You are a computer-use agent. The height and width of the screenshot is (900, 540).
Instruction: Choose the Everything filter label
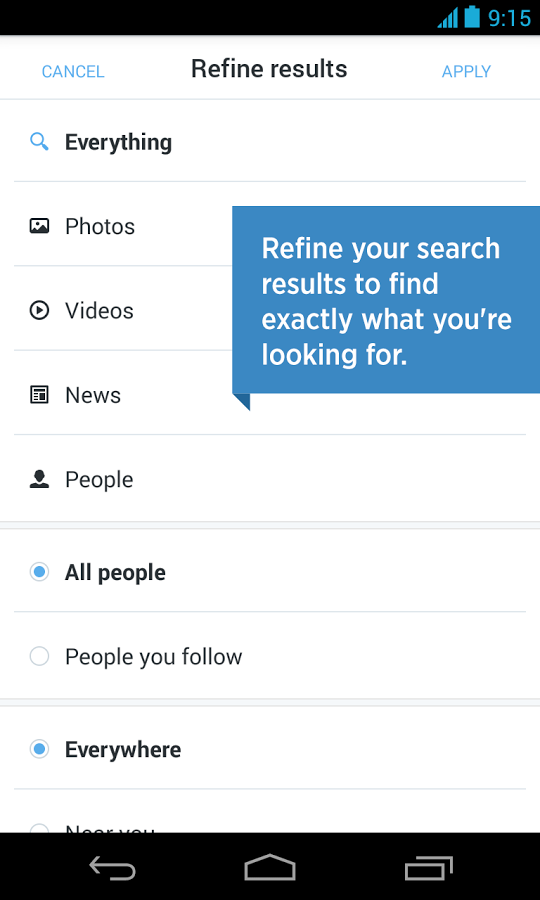(118, 142)
